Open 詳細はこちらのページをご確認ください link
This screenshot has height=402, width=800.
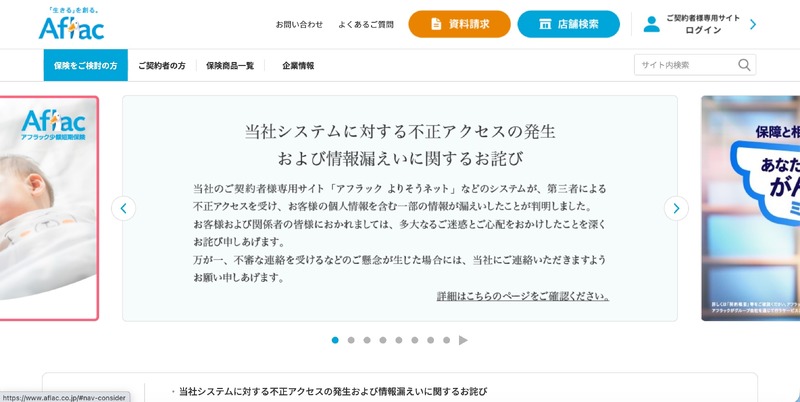[523, 296]
